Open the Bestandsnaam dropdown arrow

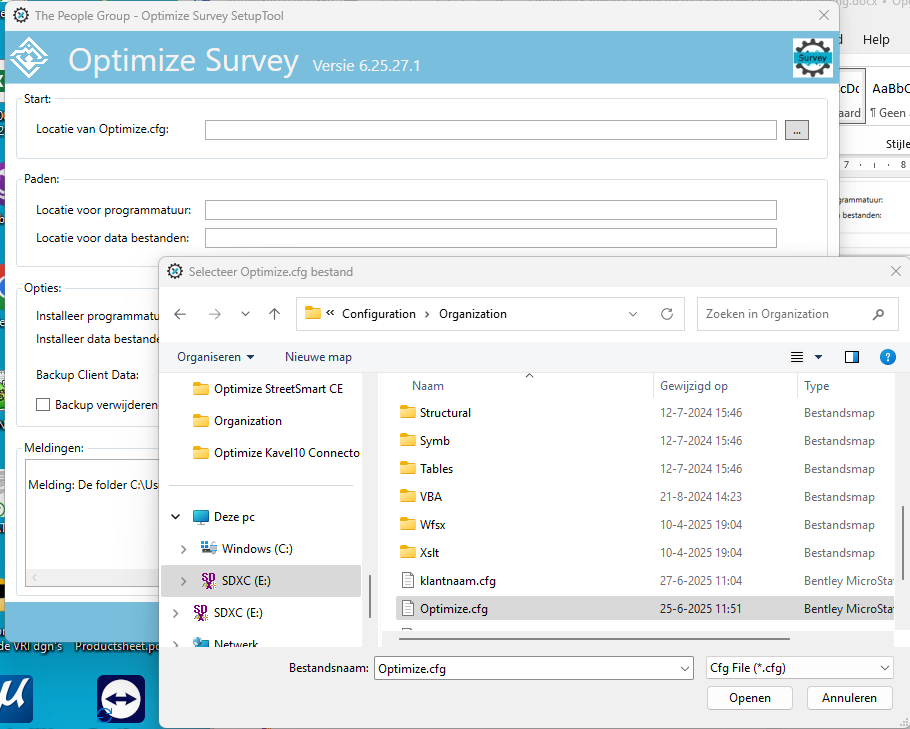(685, 669)
